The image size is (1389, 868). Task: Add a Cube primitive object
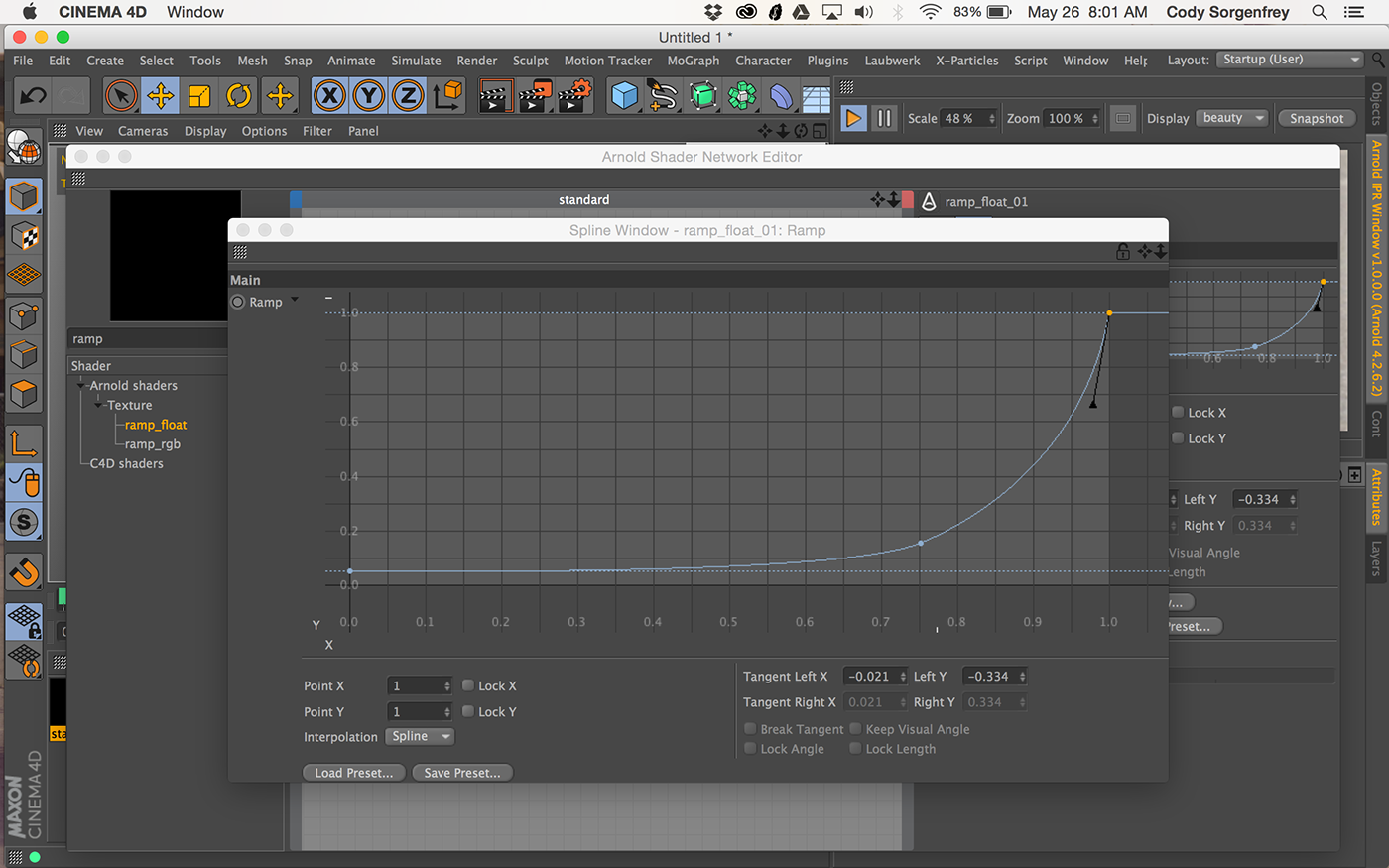coord(624,96)
